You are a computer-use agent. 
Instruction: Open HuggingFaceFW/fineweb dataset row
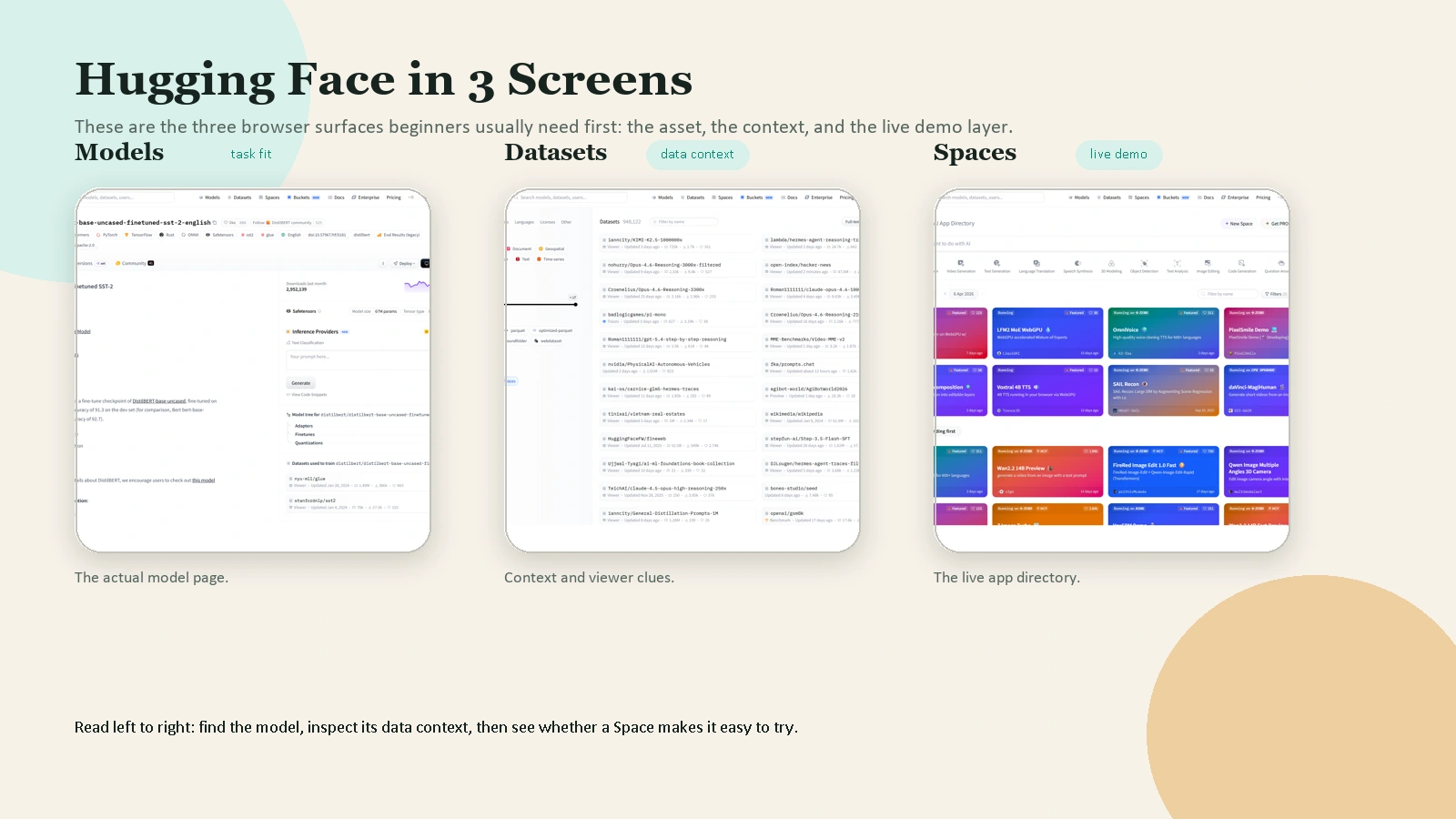click(x=677, y=442)
